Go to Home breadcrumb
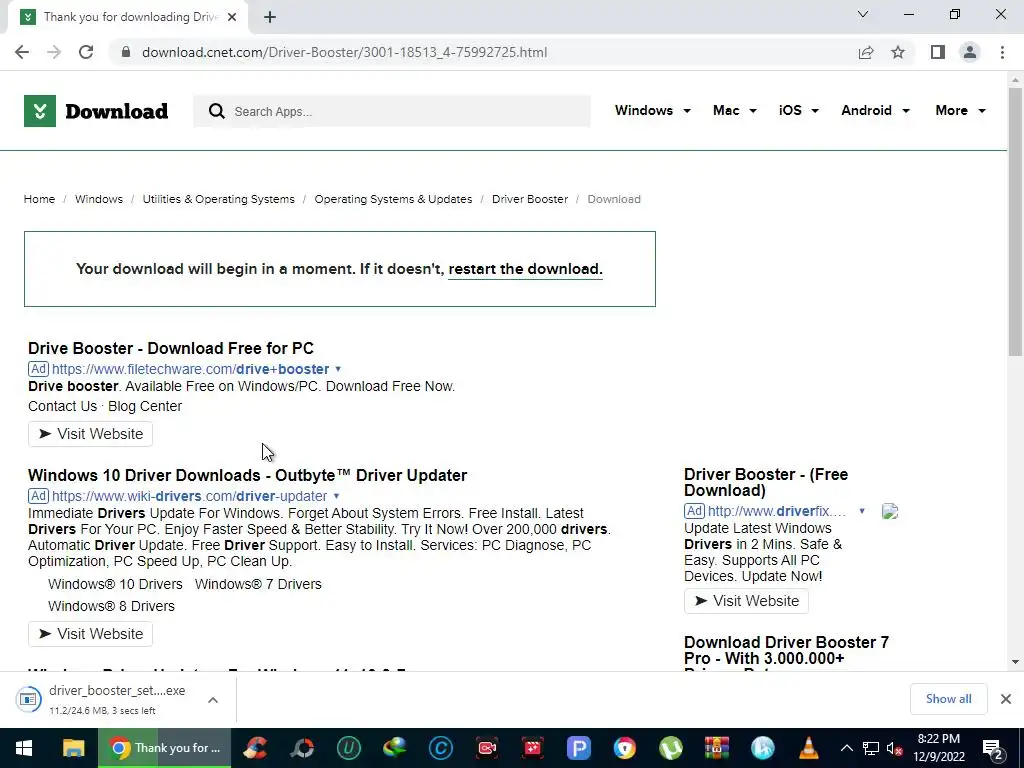This screenshot has height=768, width=1024. 39,199
